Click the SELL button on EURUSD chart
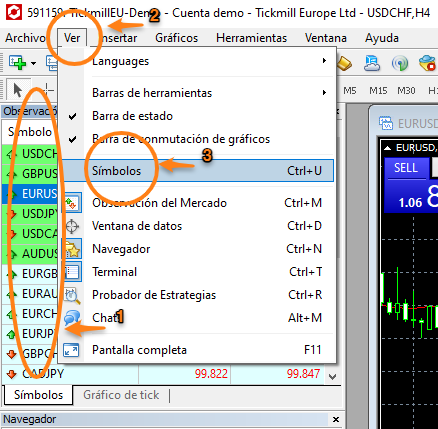Image resolution: width=438 pixels, height=429 pixels. coord(406,168)
